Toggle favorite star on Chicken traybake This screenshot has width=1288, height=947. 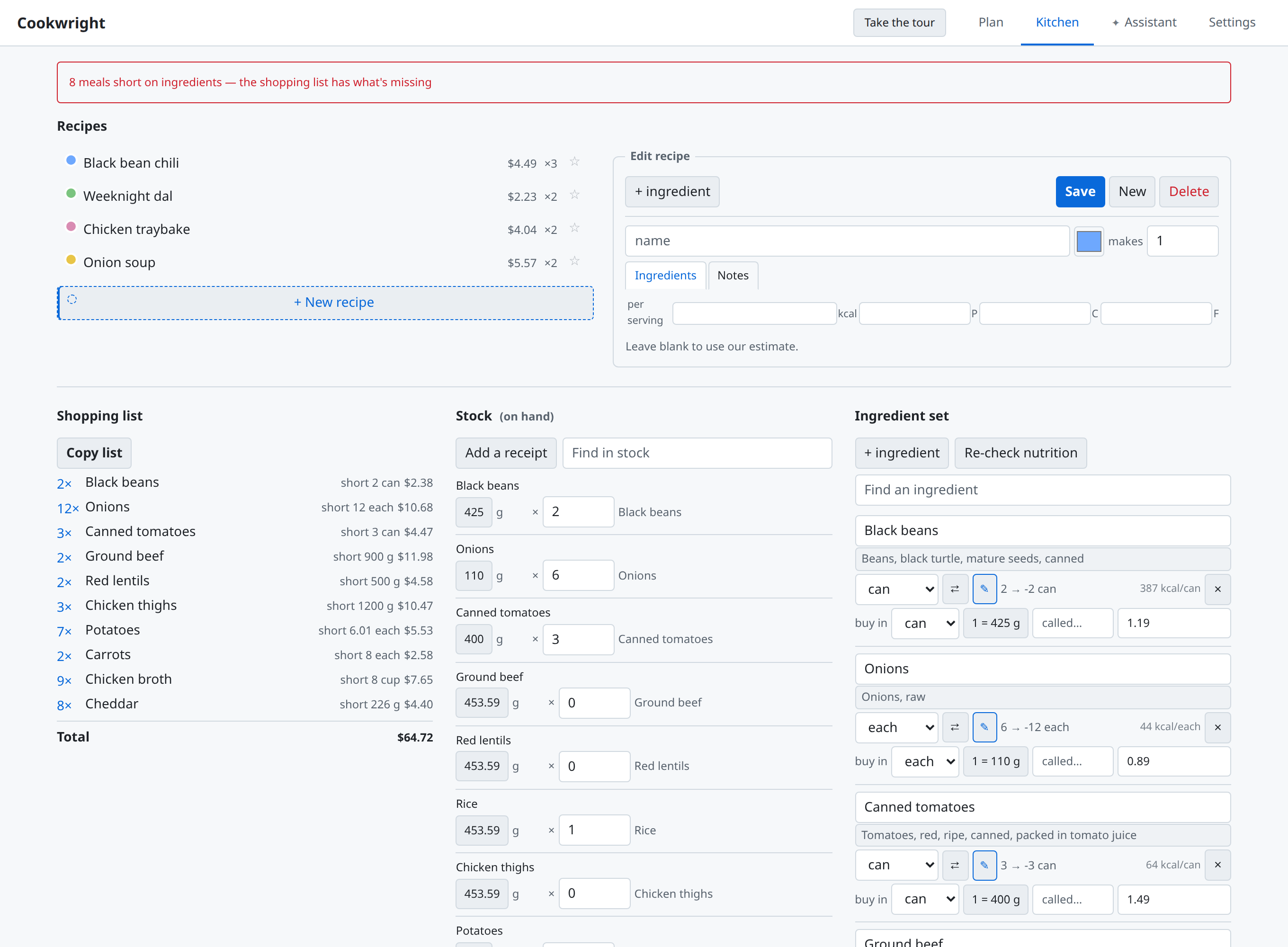click(574, 229)
